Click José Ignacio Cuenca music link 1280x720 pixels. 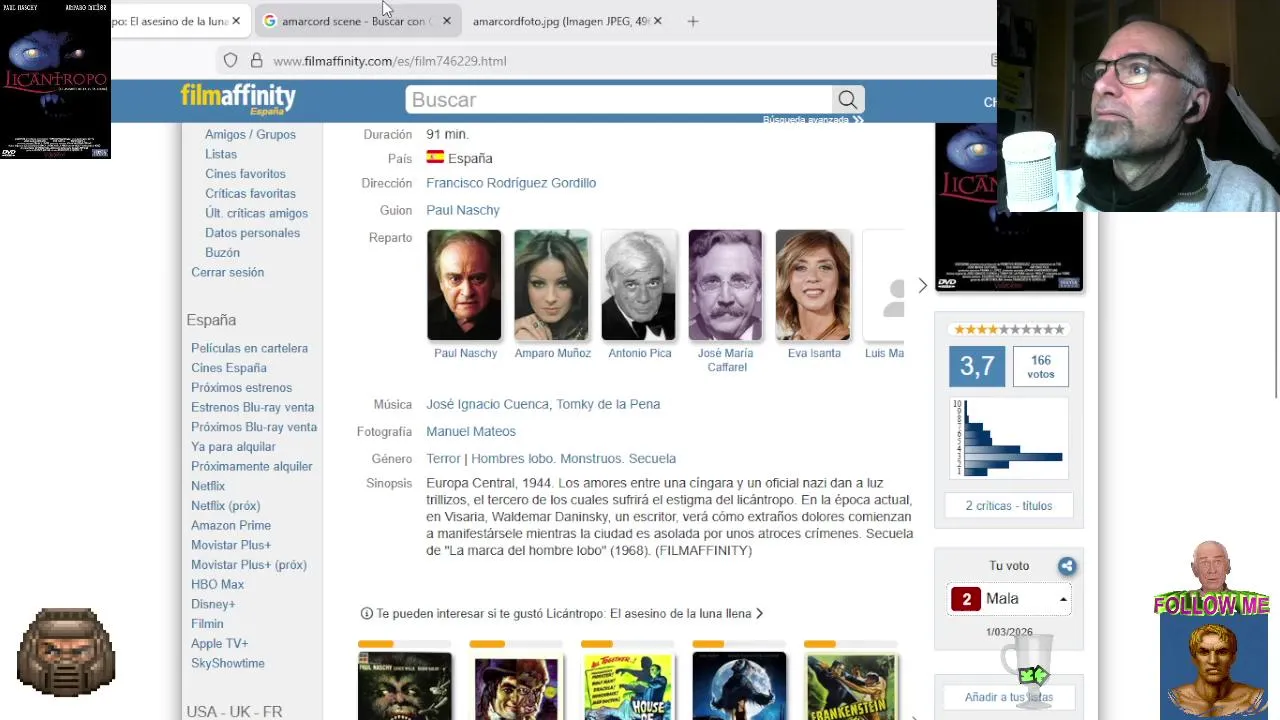point(487,404)
